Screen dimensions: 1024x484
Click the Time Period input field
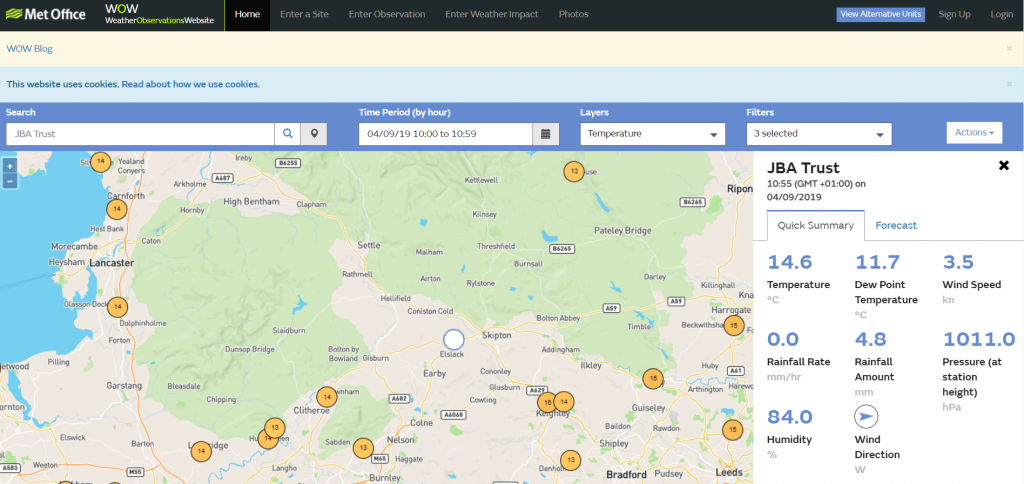[x=445, y=134]
